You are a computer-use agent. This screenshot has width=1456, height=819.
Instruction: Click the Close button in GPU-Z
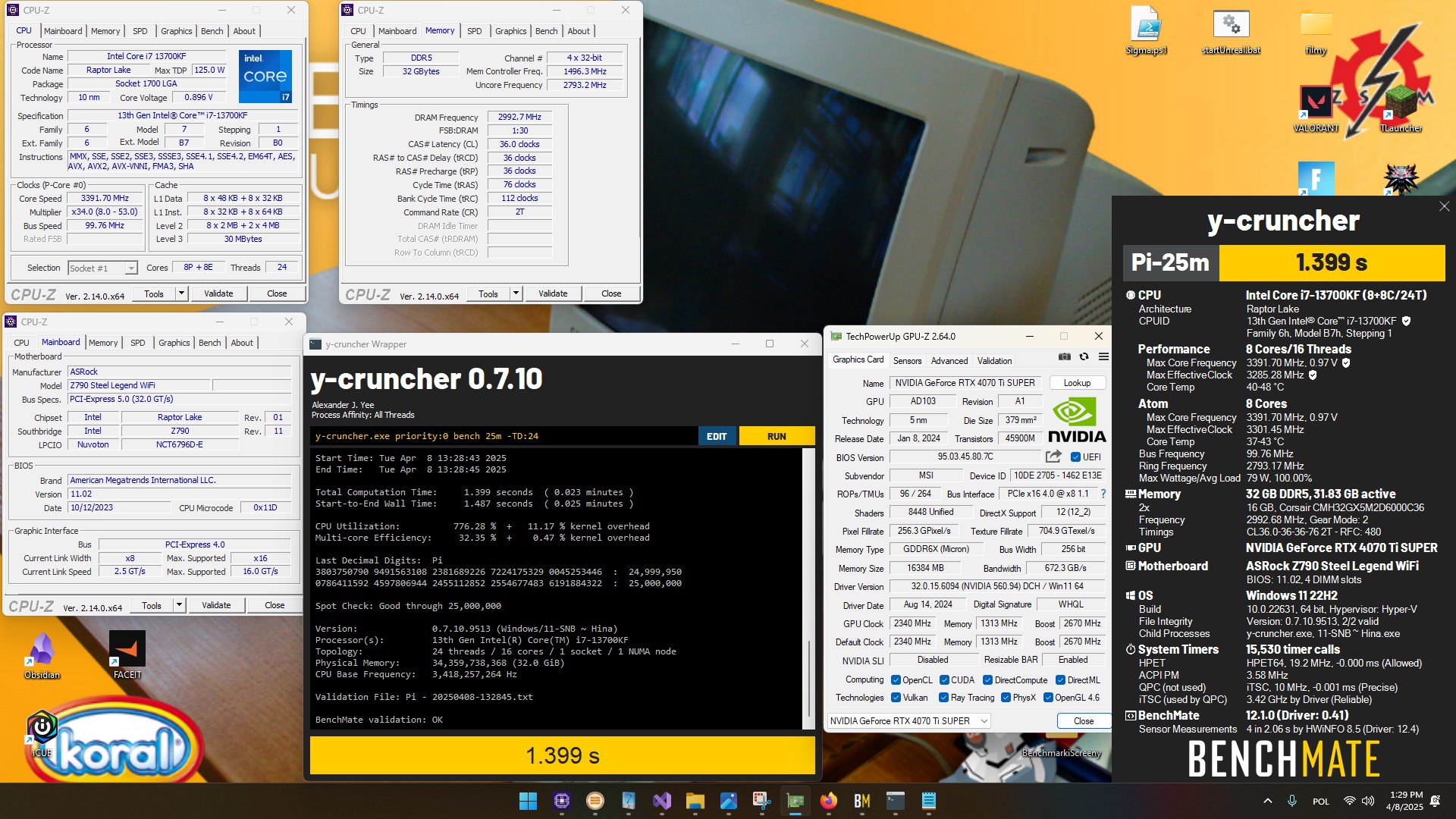click(x=1084, y=721)
